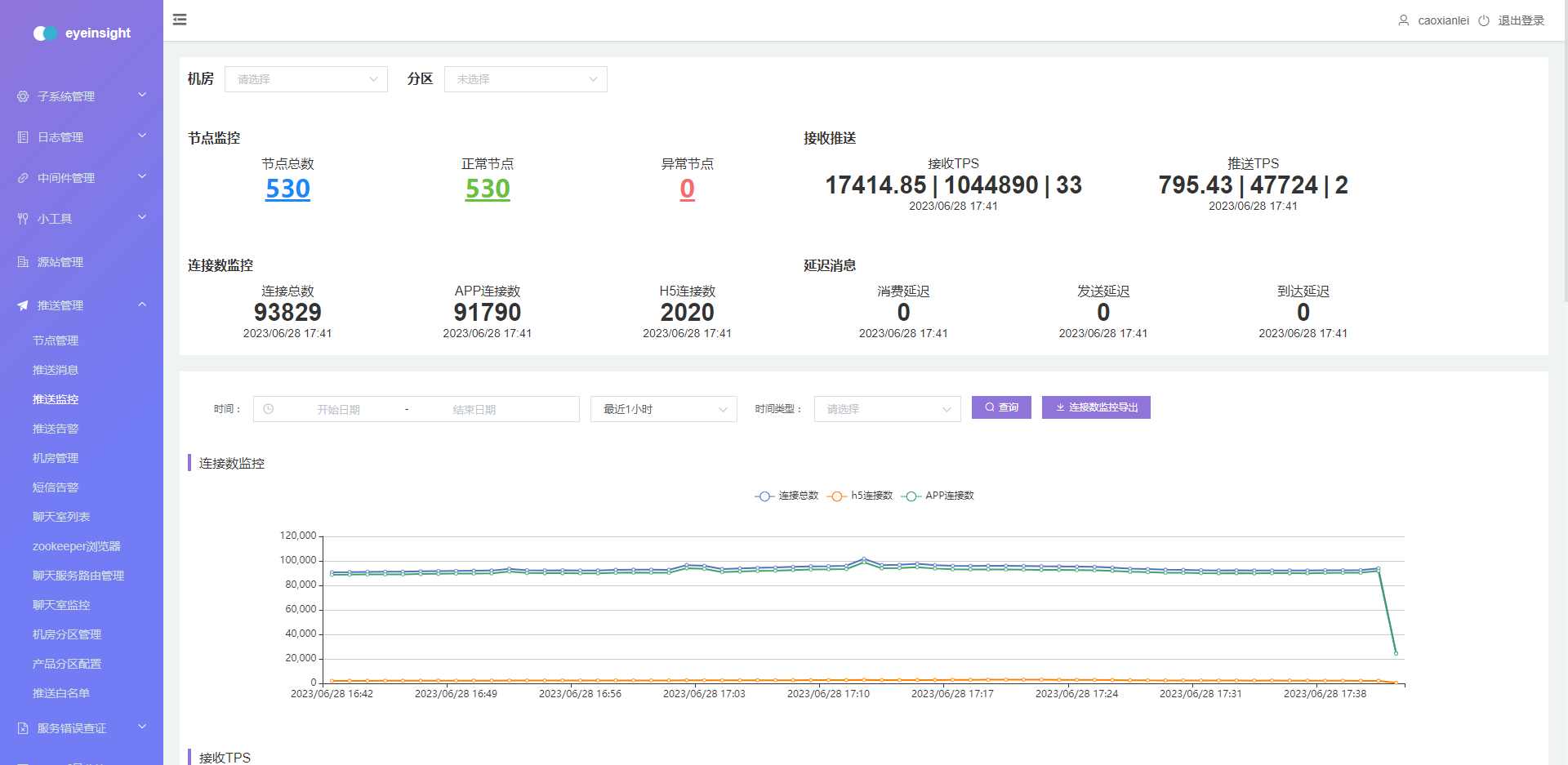Click the clock icon in date range field
Image resolution: width=1568 pixels, height=765 pixels.
coord(269,409)
